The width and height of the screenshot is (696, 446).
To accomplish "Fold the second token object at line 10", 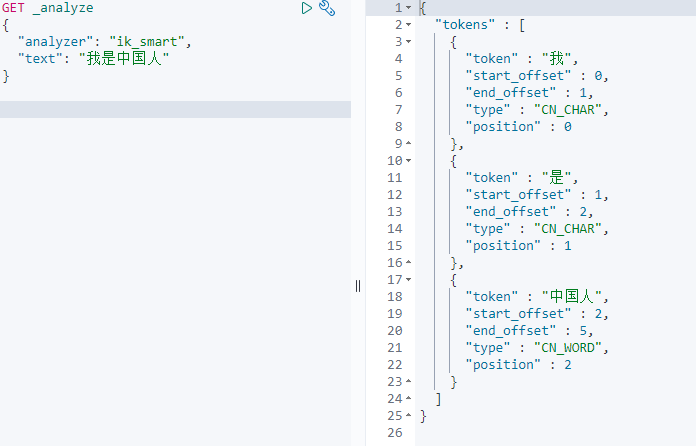I will click(410, 161).
